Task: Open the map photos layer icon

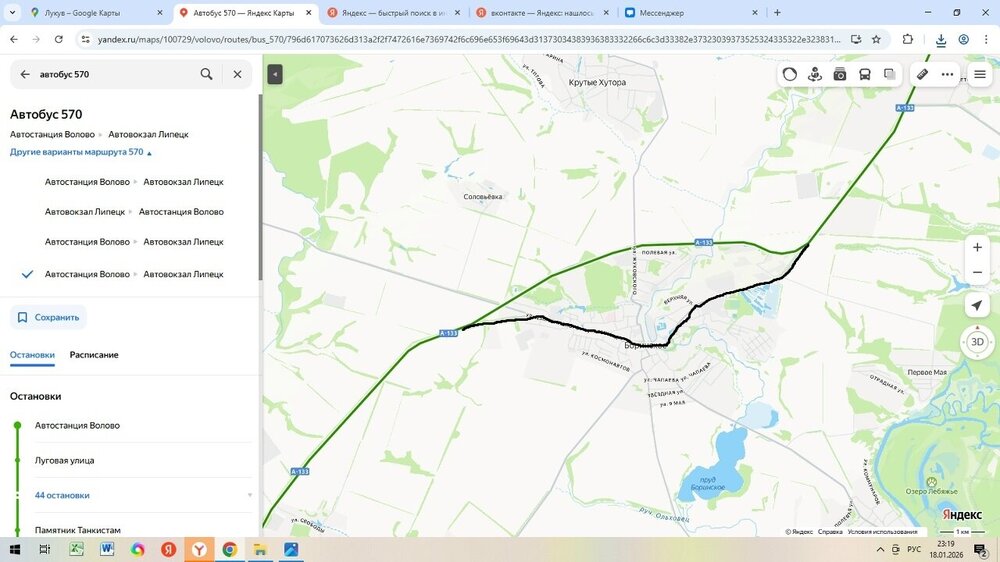Action: tap(840, 74)
